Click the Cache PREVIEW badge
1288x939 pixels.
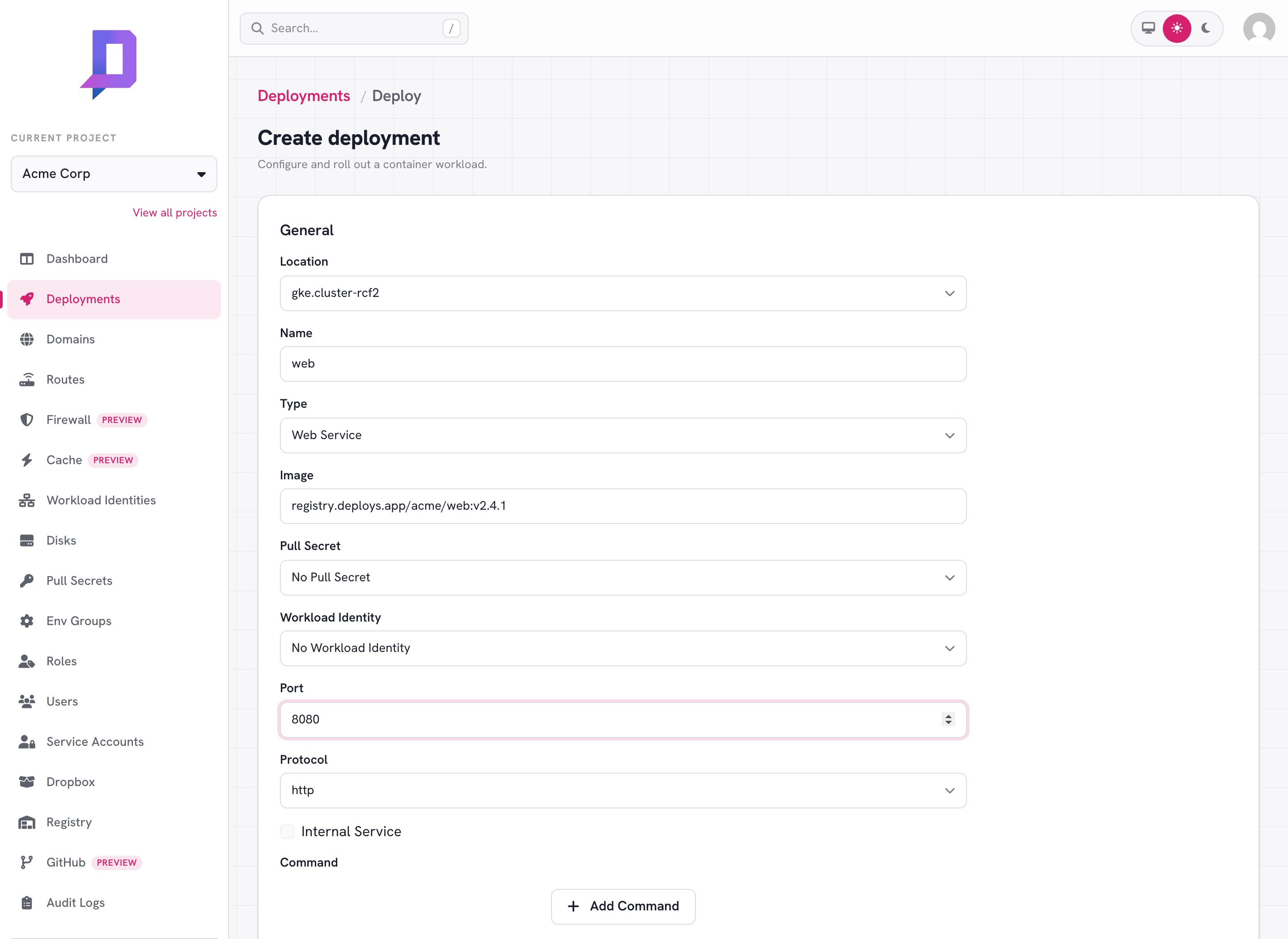pos(113,460)
